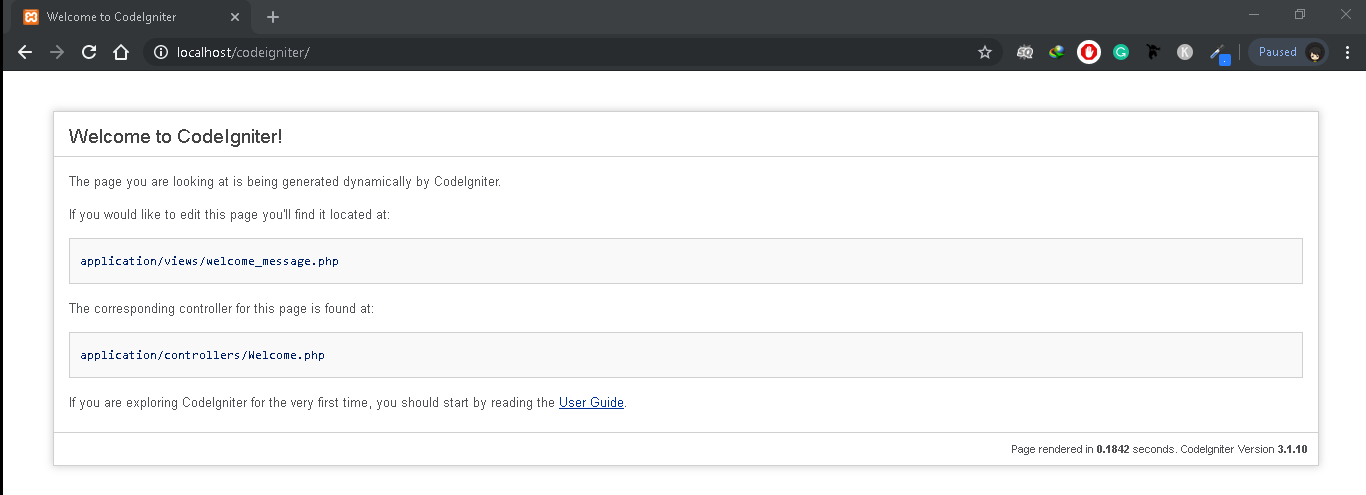1366x495 pixels.
Task: Reload the CodeIgniter page
Action: point(89,52)
